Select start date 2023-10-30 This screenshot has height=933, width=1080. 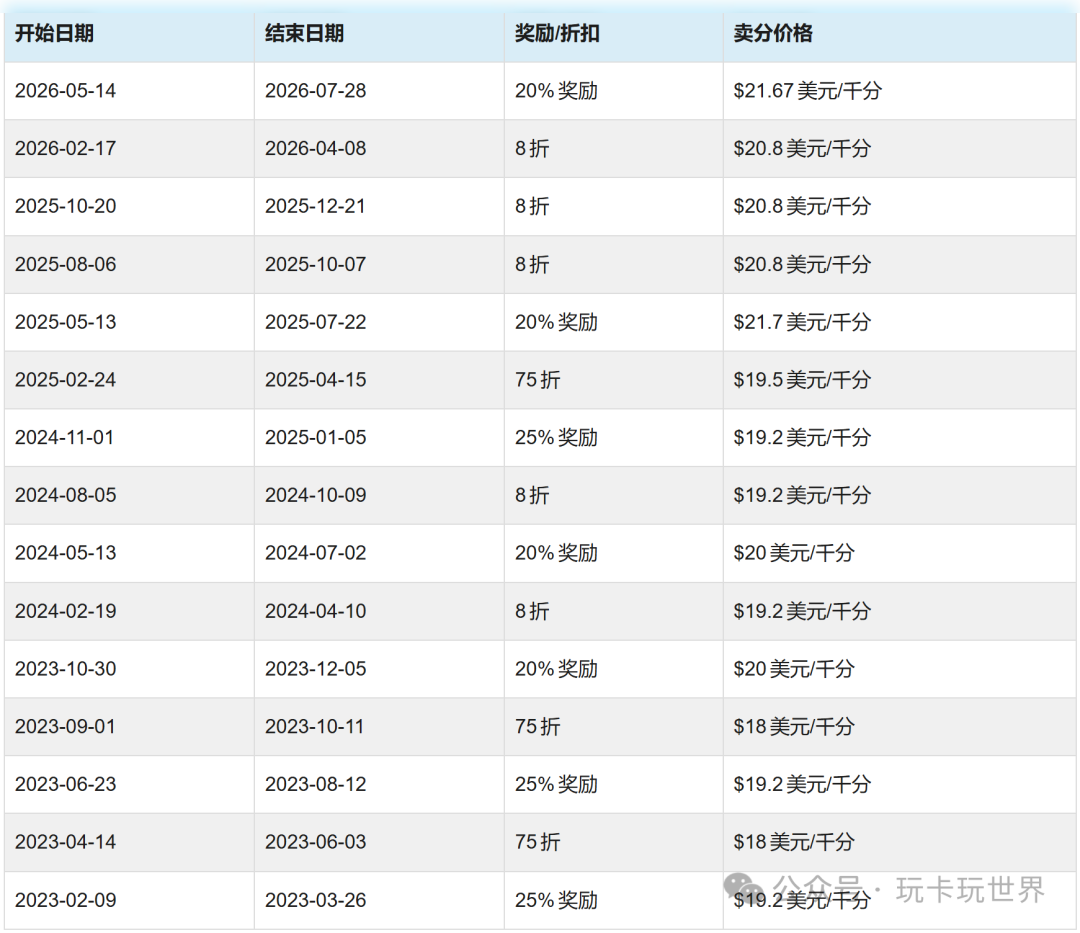[x=65, y=669]
